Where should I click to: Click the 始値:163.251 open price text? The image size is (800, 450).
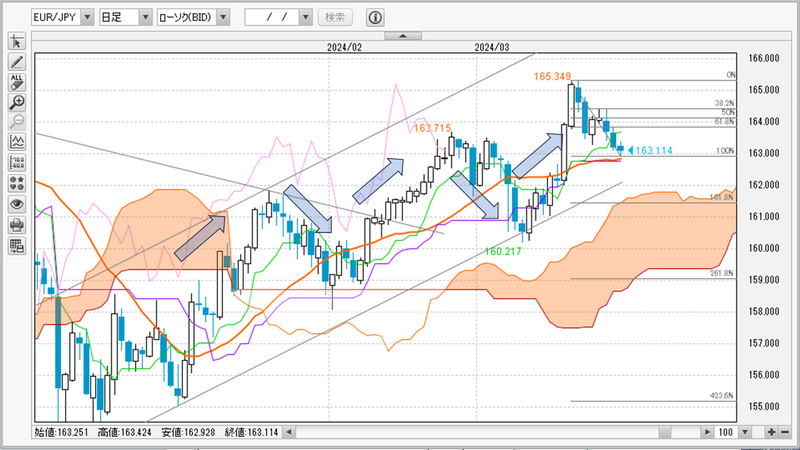click(61, 432)
